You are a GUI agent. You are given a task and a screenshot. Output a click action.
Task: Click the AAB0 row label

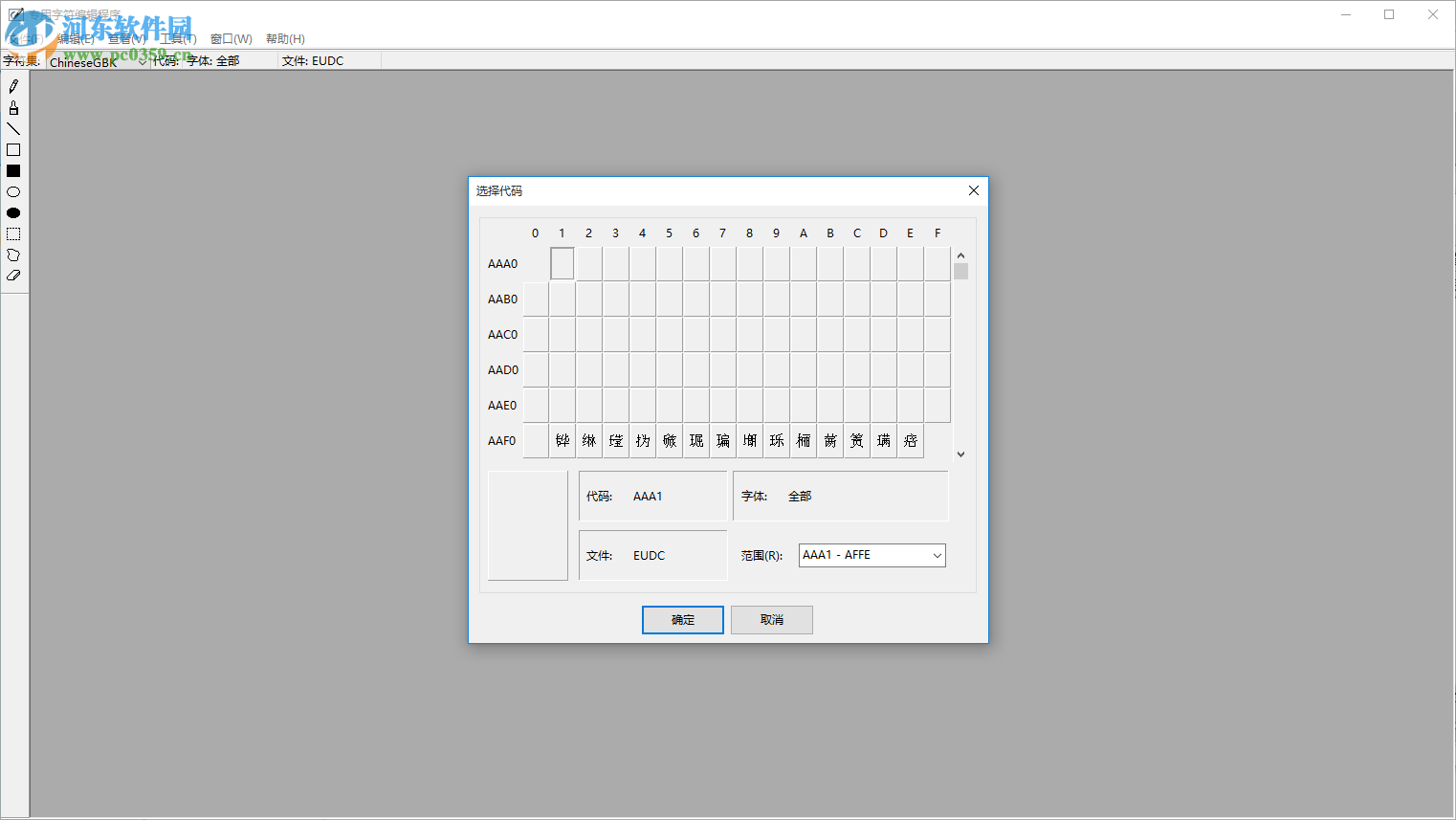(x=502, y=299)
